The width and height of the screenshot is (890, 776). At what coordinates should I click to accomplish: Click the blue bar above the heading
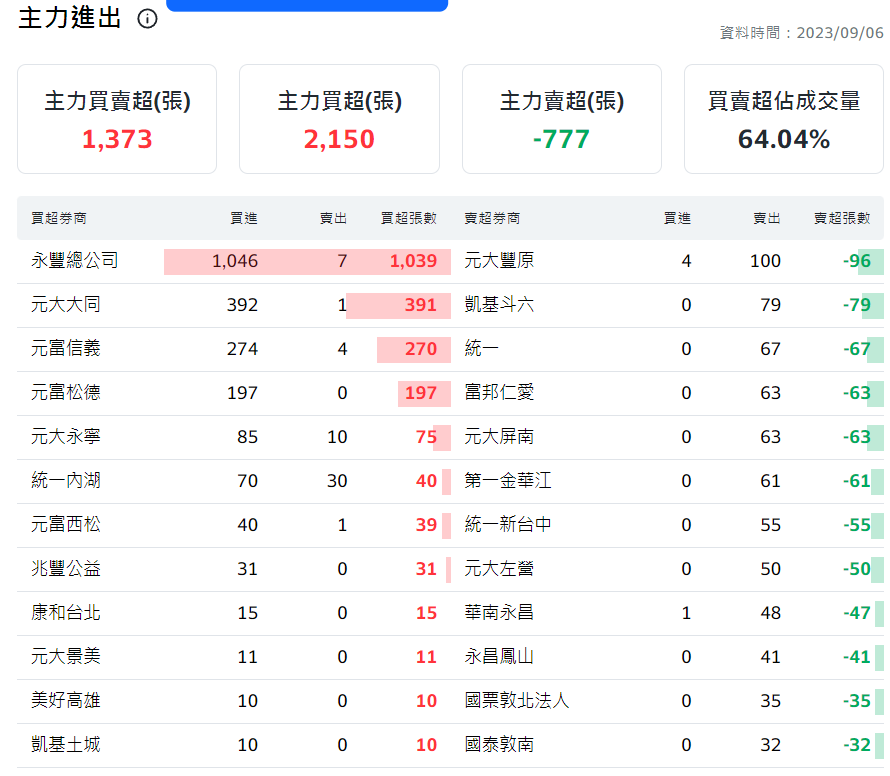306,5
